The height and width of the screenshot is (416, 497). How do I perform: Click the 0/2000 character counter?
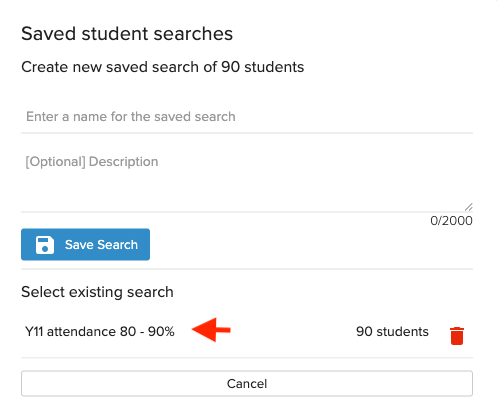[451, 221]
